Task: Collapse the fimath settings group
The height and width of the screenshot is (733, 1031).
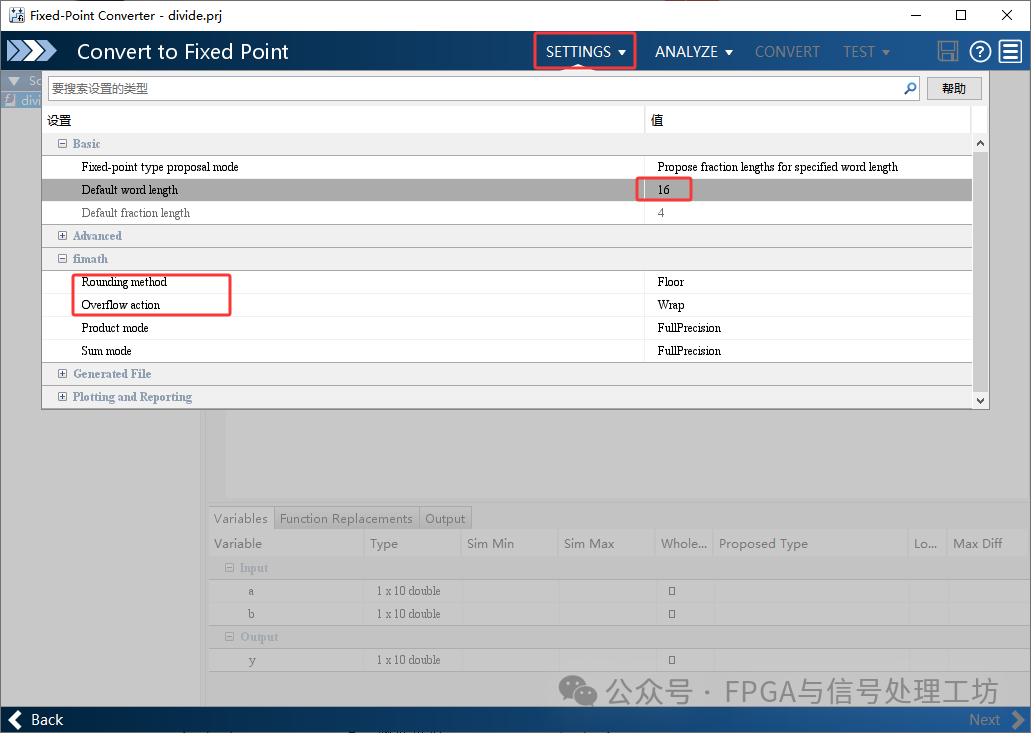Action: [x=62, y=258]
